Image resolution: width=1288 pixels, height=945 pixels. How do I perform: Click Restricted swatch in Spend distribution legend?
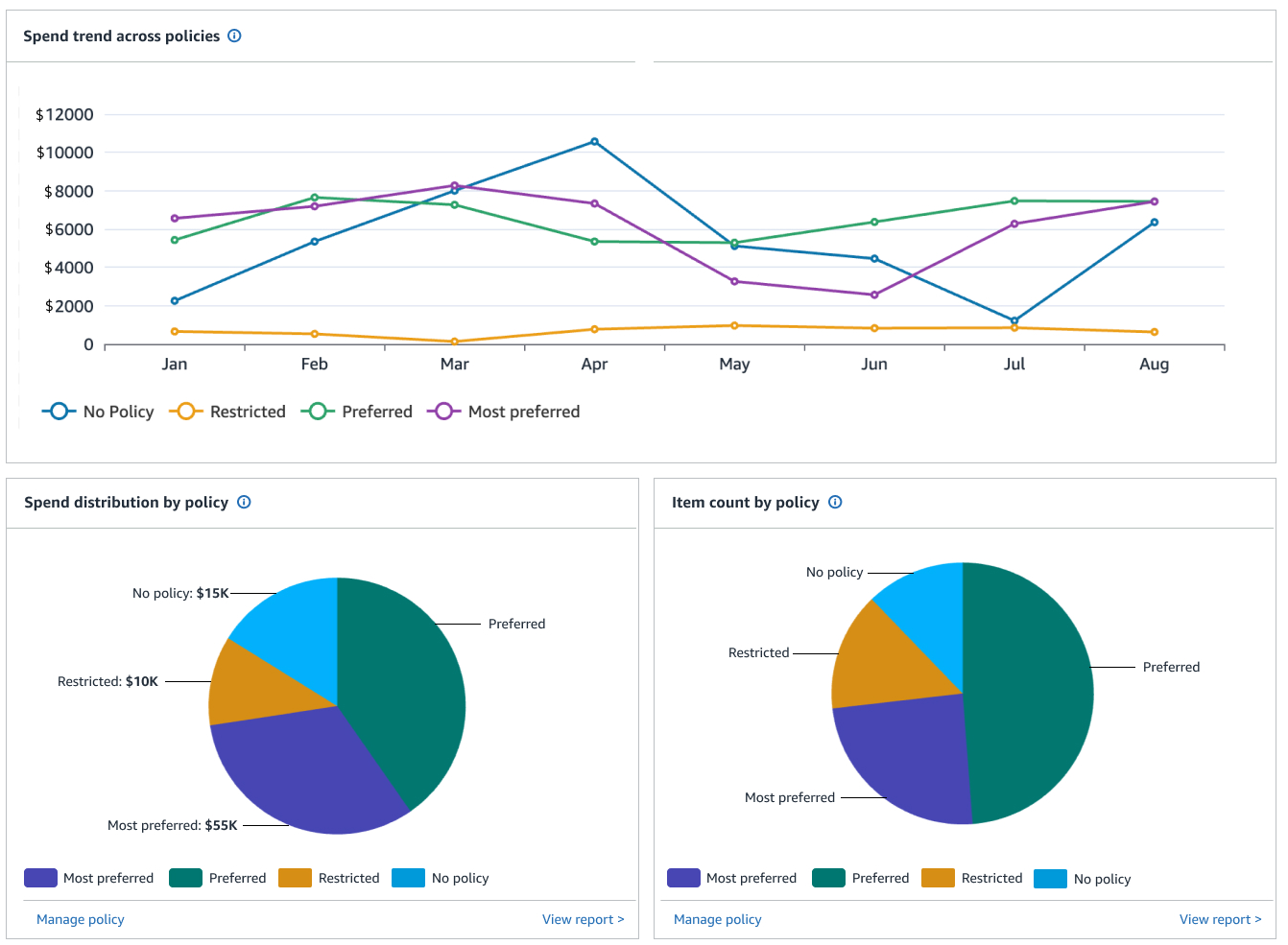[x=295, y=878]
